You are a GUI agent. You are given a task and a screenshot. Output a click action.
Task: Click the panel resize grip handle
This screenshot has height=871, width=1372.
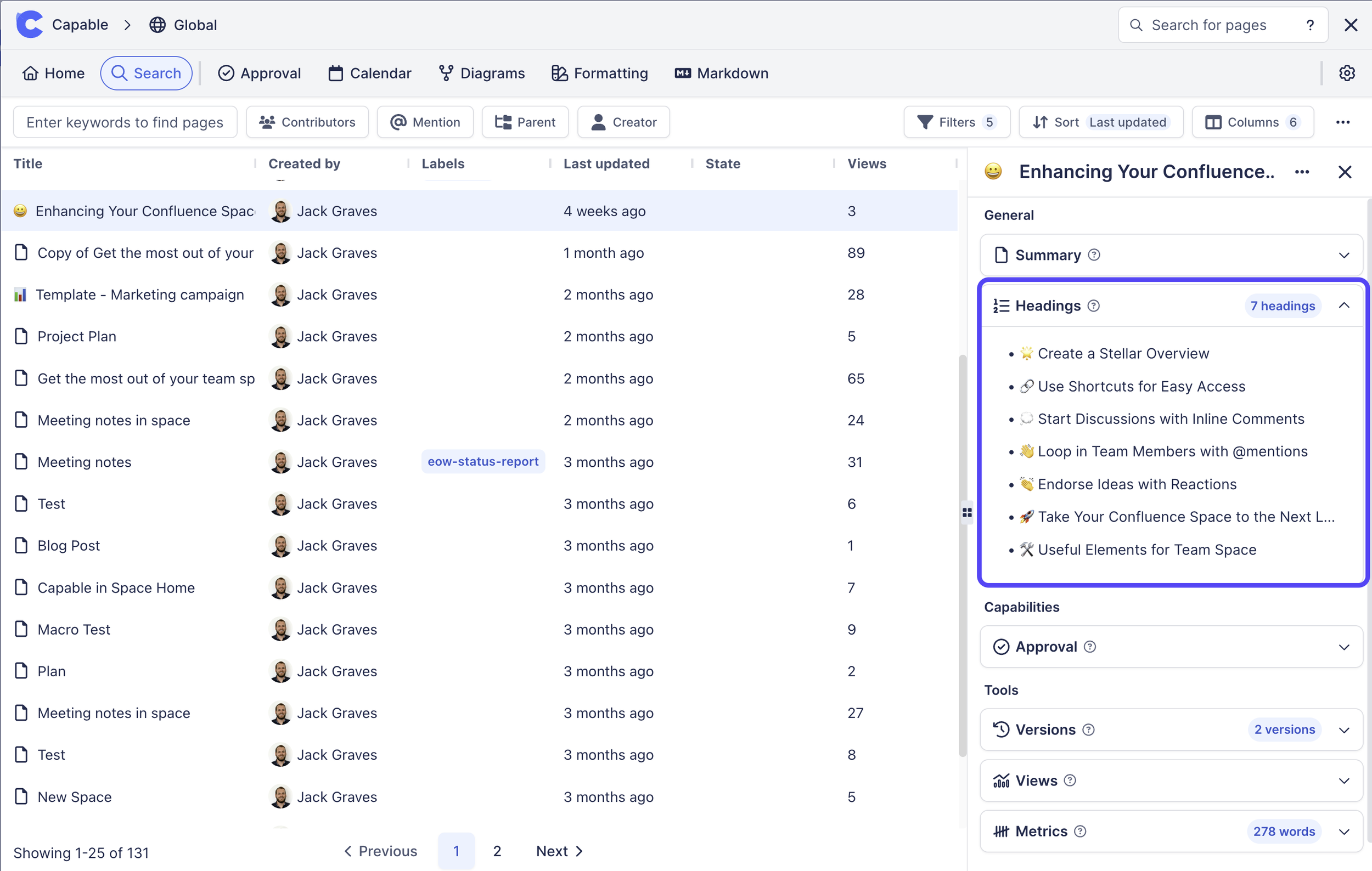[x=967, y=513]
